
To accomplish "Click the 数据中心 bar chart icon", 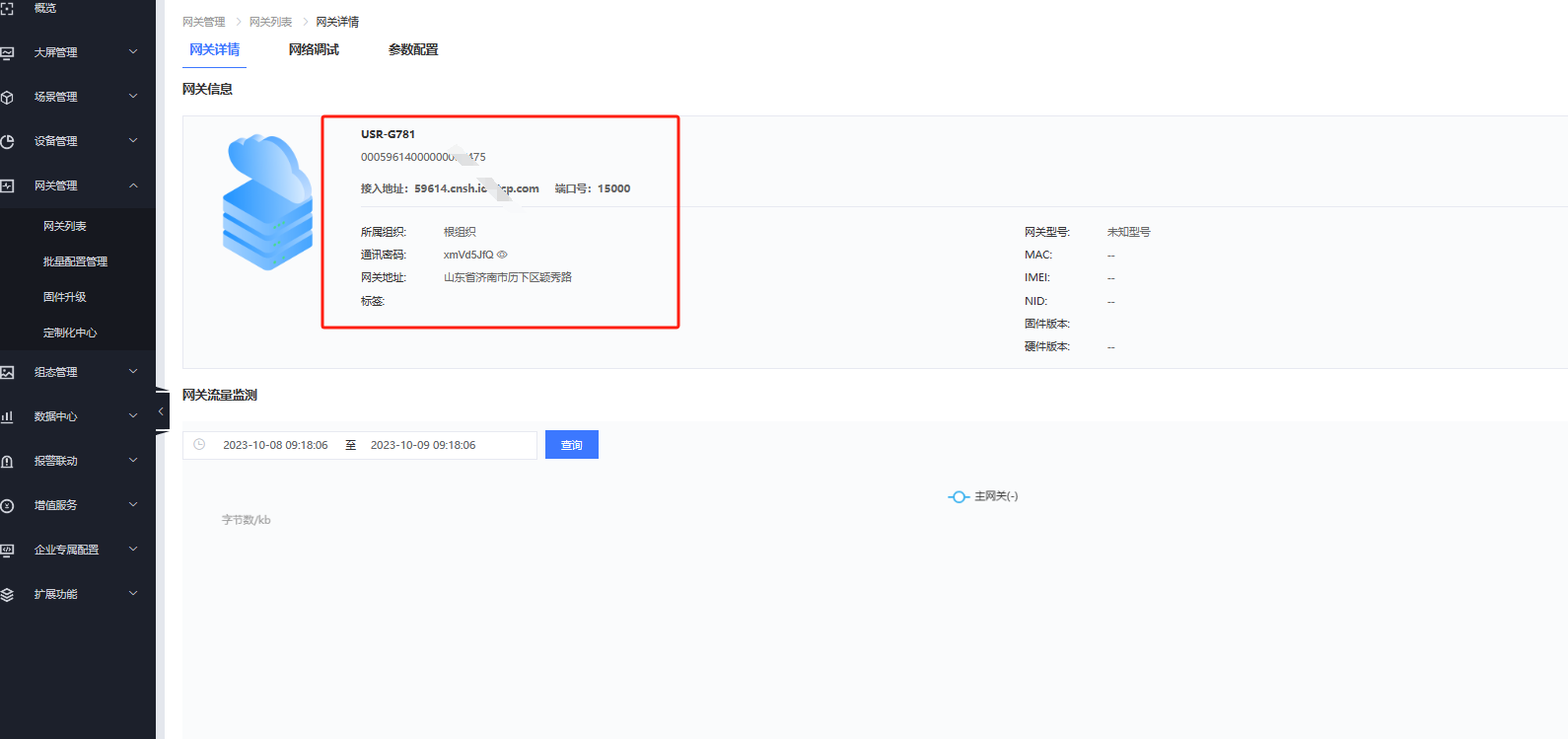I will click(x=7, y=416).
